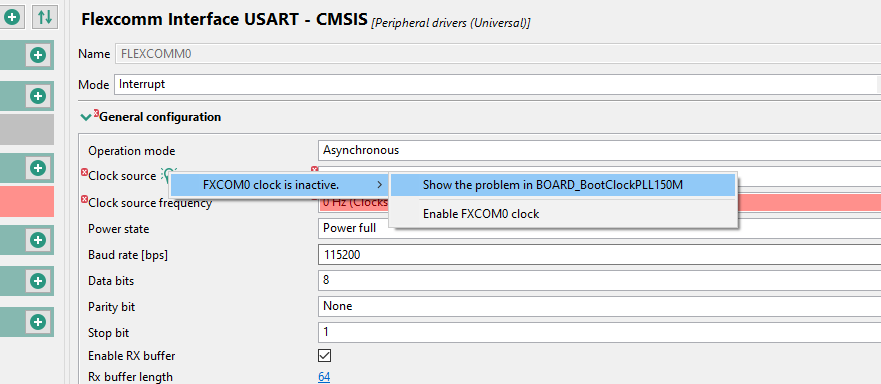Click the Enable RX buffer label
The image size is (881, 384).
[131, 356]
